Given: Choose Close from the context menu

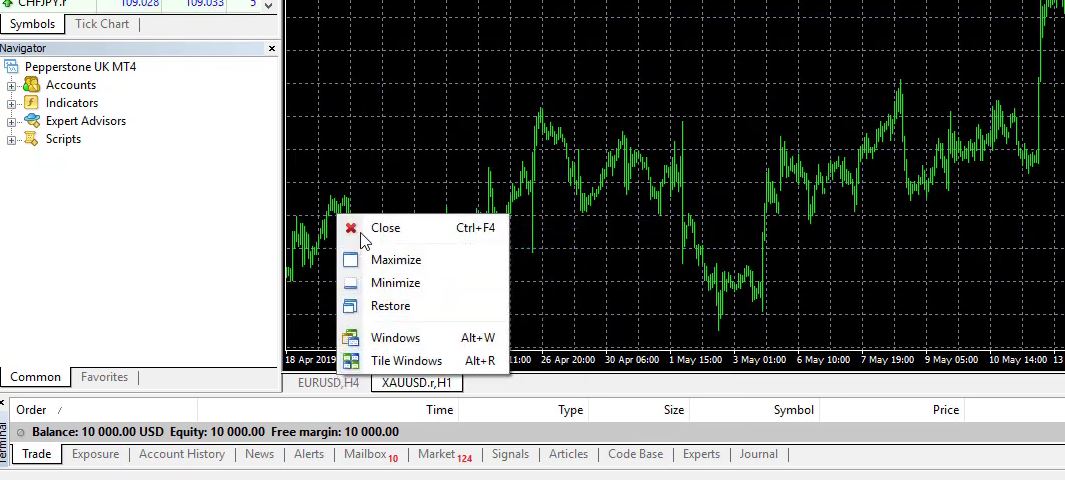Looking at the screenshot, I should pyautogui.click(x=422, y=228).
